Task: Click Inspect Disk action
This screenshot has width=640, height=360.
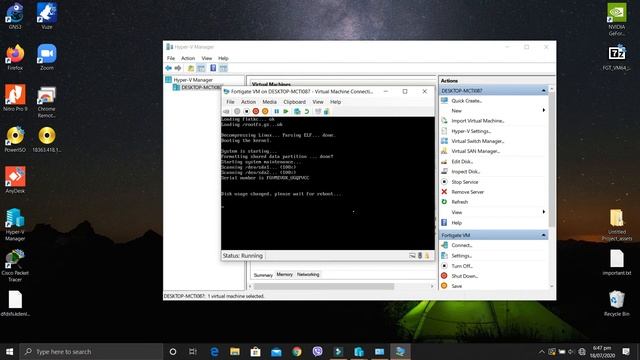Action: click(466, 172)
